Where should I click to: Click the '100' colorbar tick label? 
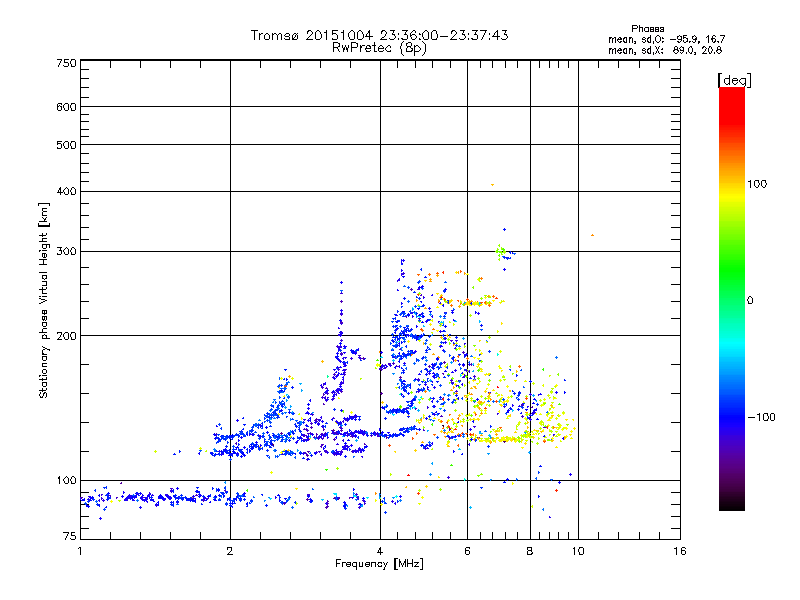(x=757, y=184)
